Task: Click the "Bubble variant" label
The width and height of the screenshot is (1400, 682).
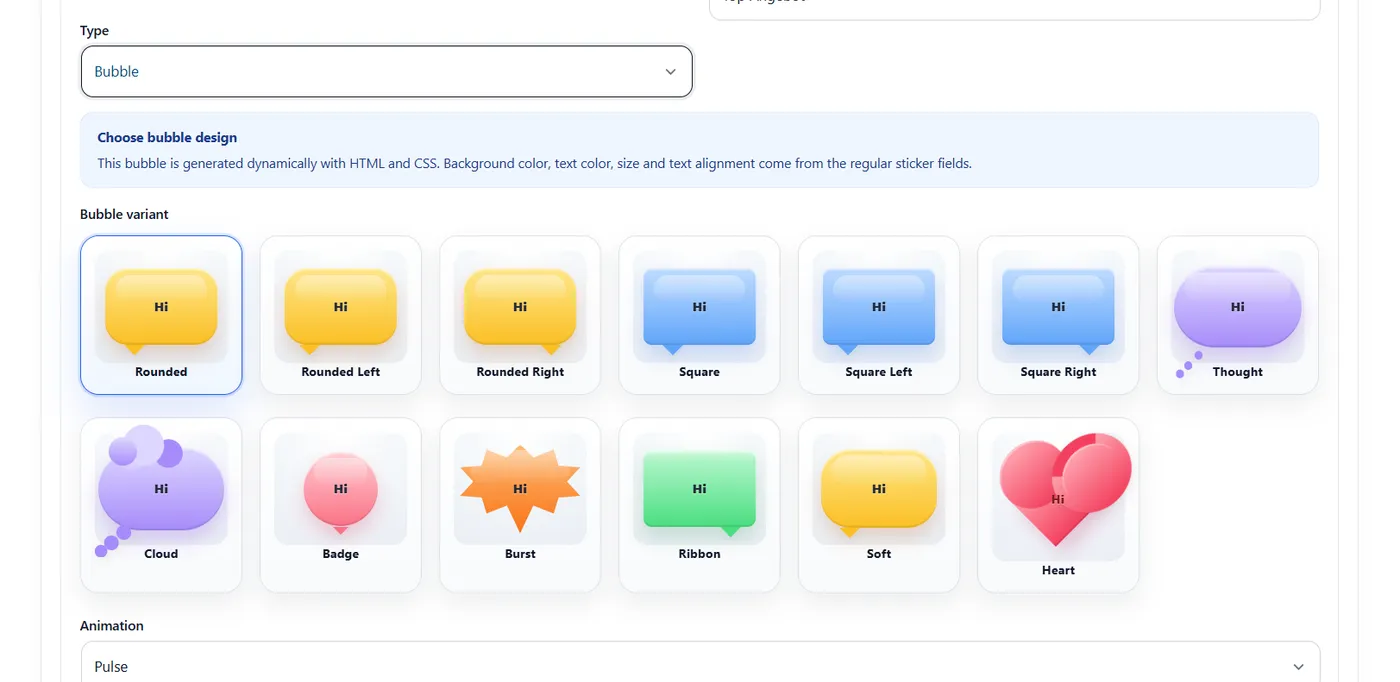Action: click(124, 214)
